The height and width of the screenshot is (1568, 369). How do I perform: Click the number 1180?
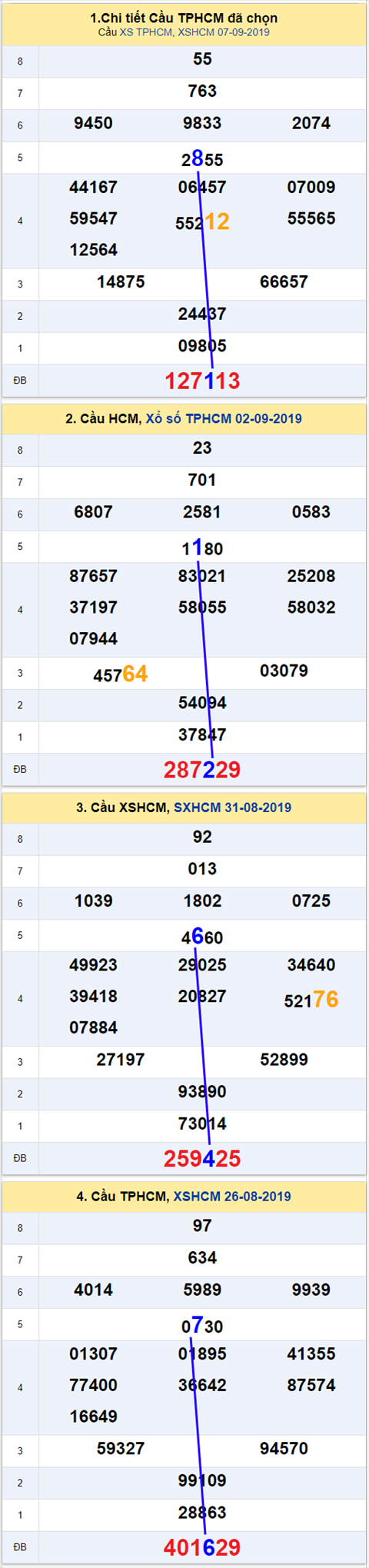pos(202,548)
